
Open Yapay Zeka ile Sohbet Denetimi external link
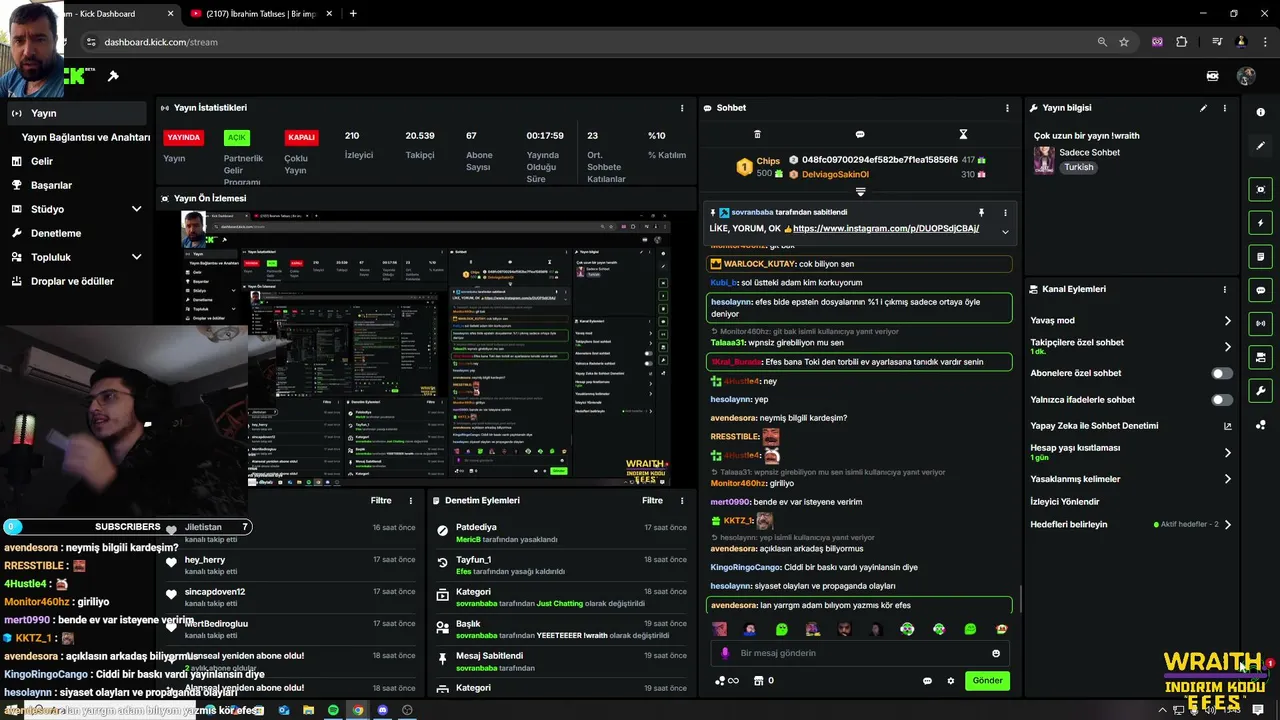pos(1228,426)
